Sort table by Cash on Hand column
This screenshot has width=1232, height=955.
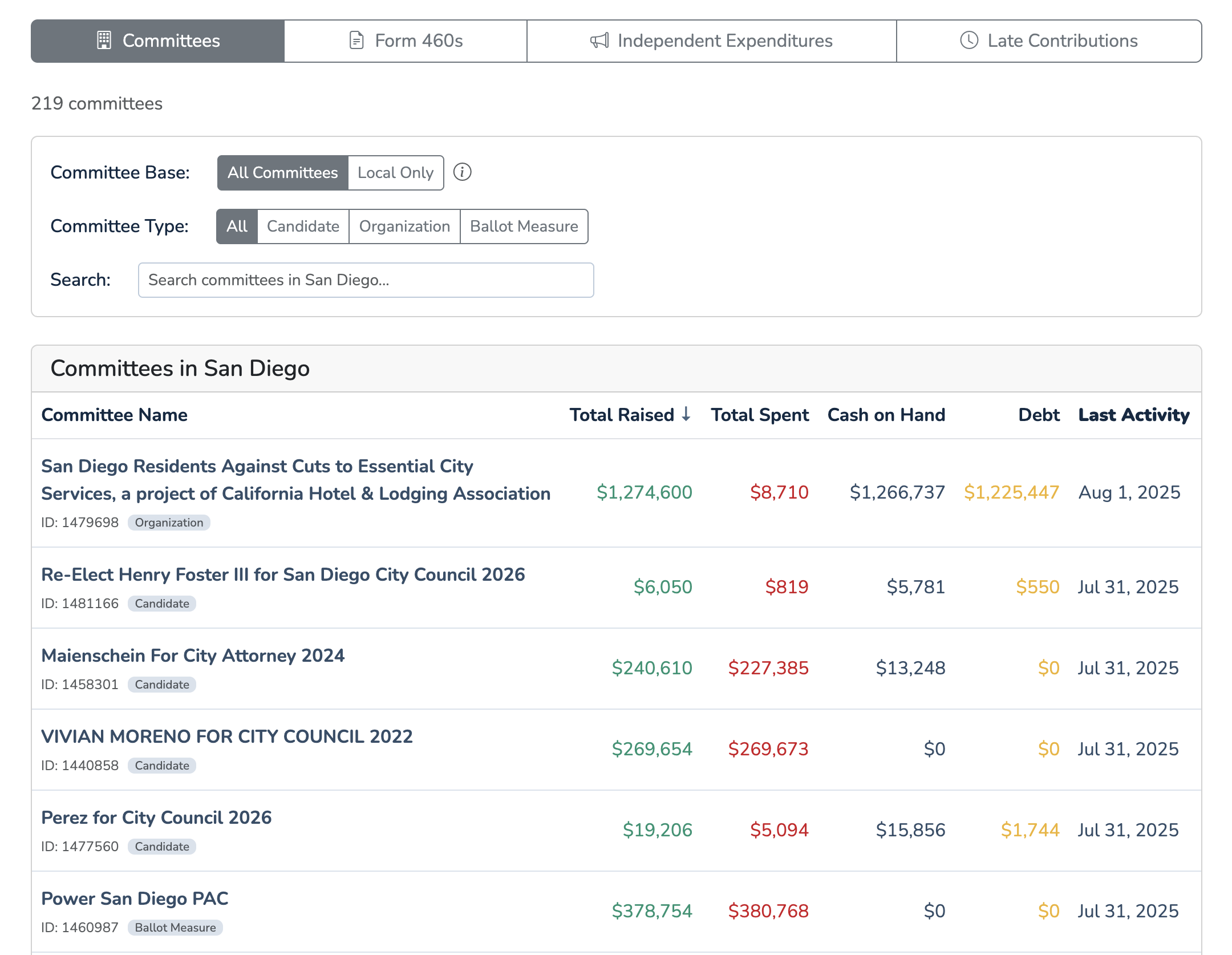[x=886, y=415]
